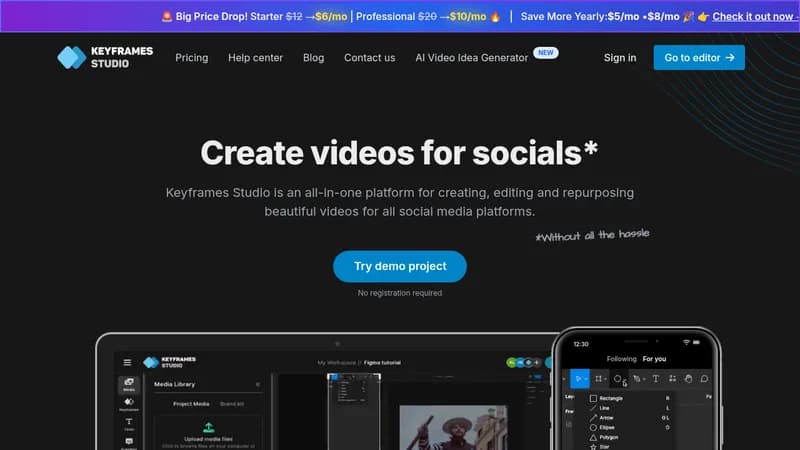Select the Text T tool on phone toolbar
Image resolution: width=800 pixels, height=450 pixels.
656,379
